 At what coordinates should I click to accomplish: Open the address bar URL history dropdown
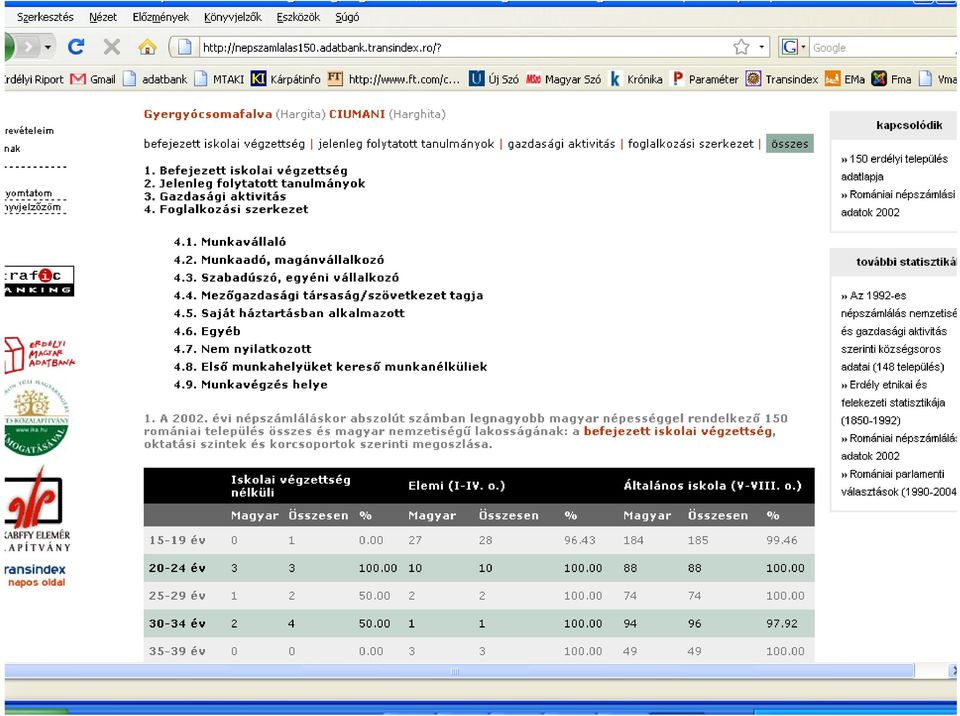[761, 47]
